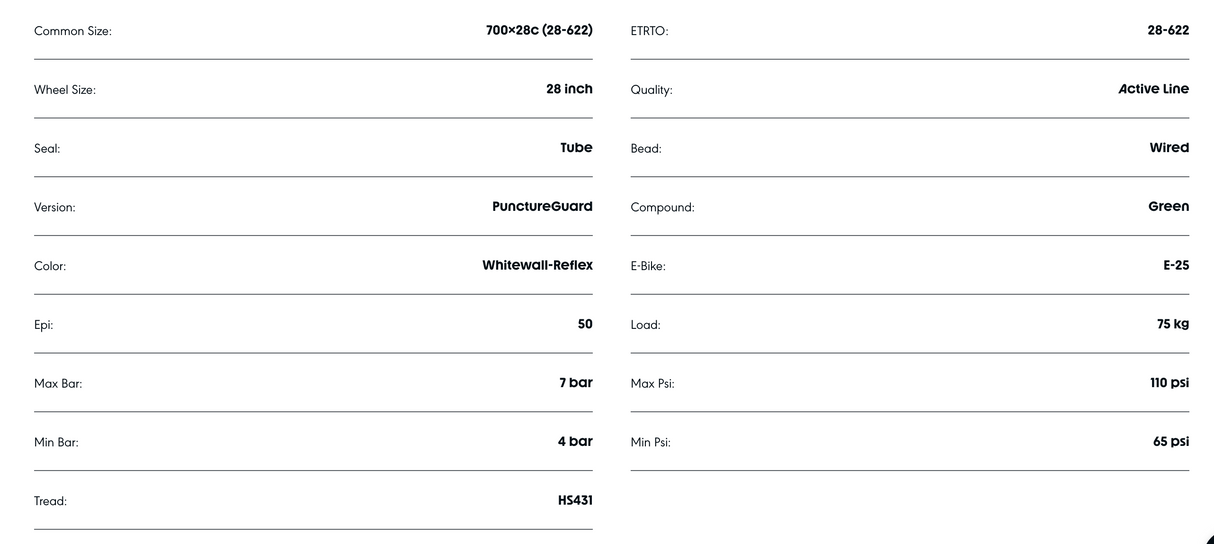The image size is (1214, 544).
Task: Click the Wheel Size value 28 inch
Action: (569, 89)
